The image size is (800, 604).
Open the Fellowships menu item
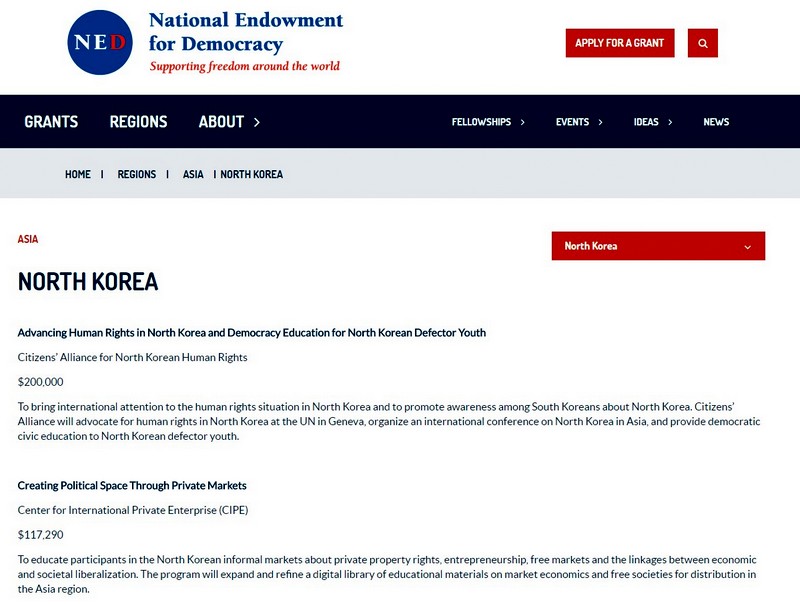pos(481,122)
